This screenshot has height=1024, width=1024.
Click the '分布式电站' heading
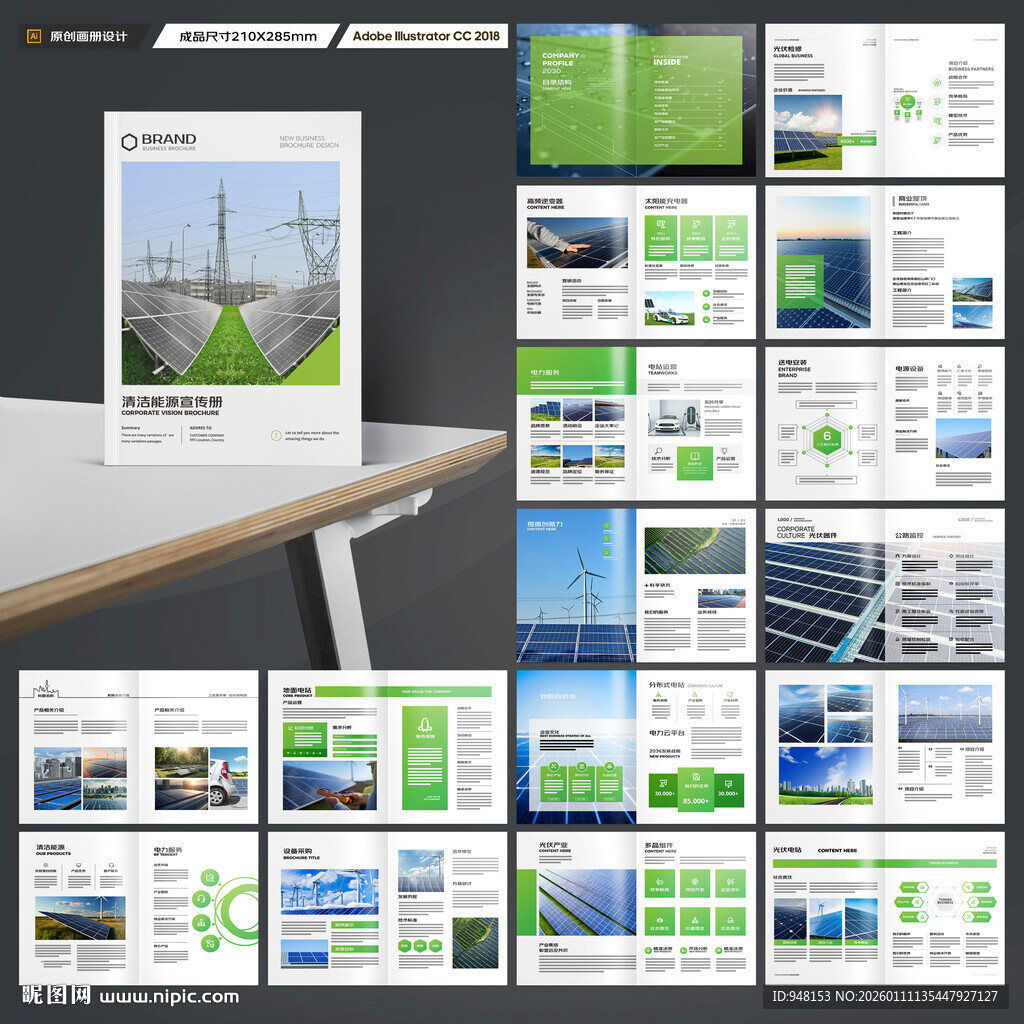click(666, 685)
